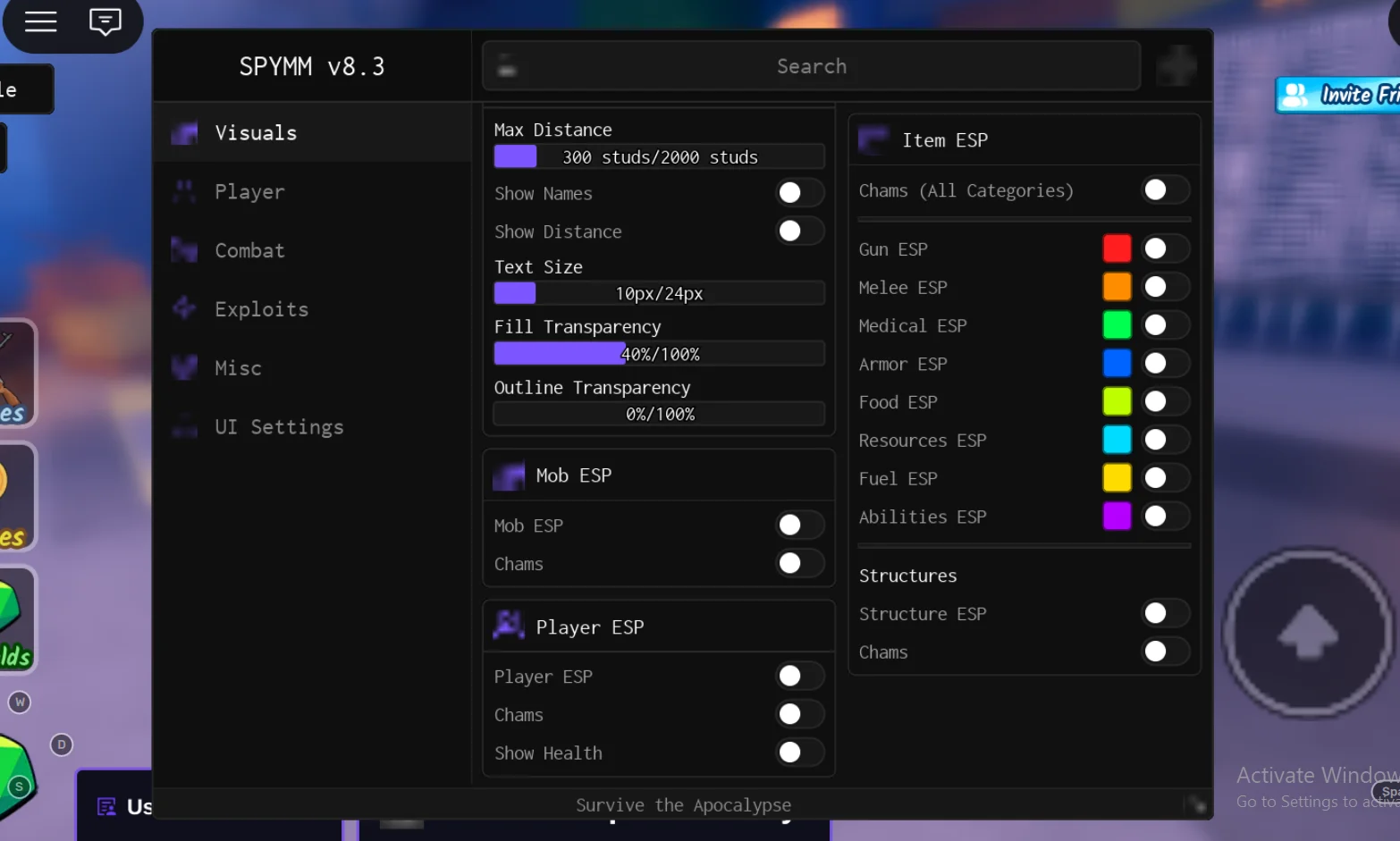Enable Structure ESP switch
1400x841 pixels.
1165,613
